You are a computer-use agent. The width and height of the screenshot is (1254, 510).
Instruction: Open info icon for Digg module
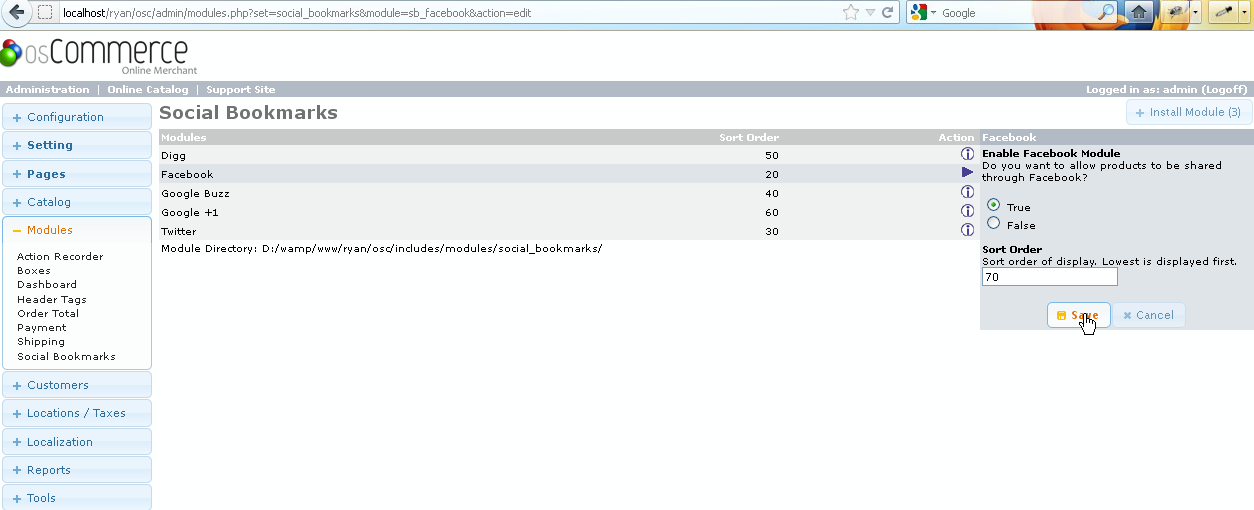coord(967,155)
